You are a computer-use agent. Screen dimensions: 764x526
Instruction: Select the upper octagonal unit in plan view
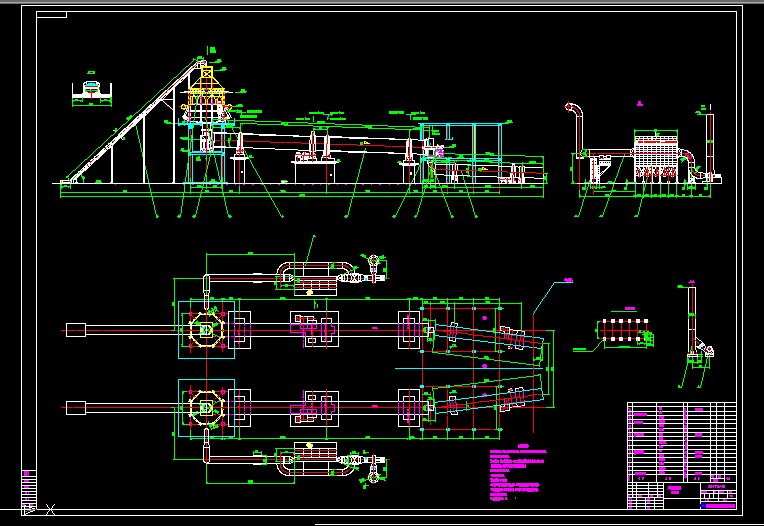pos(205,329)
